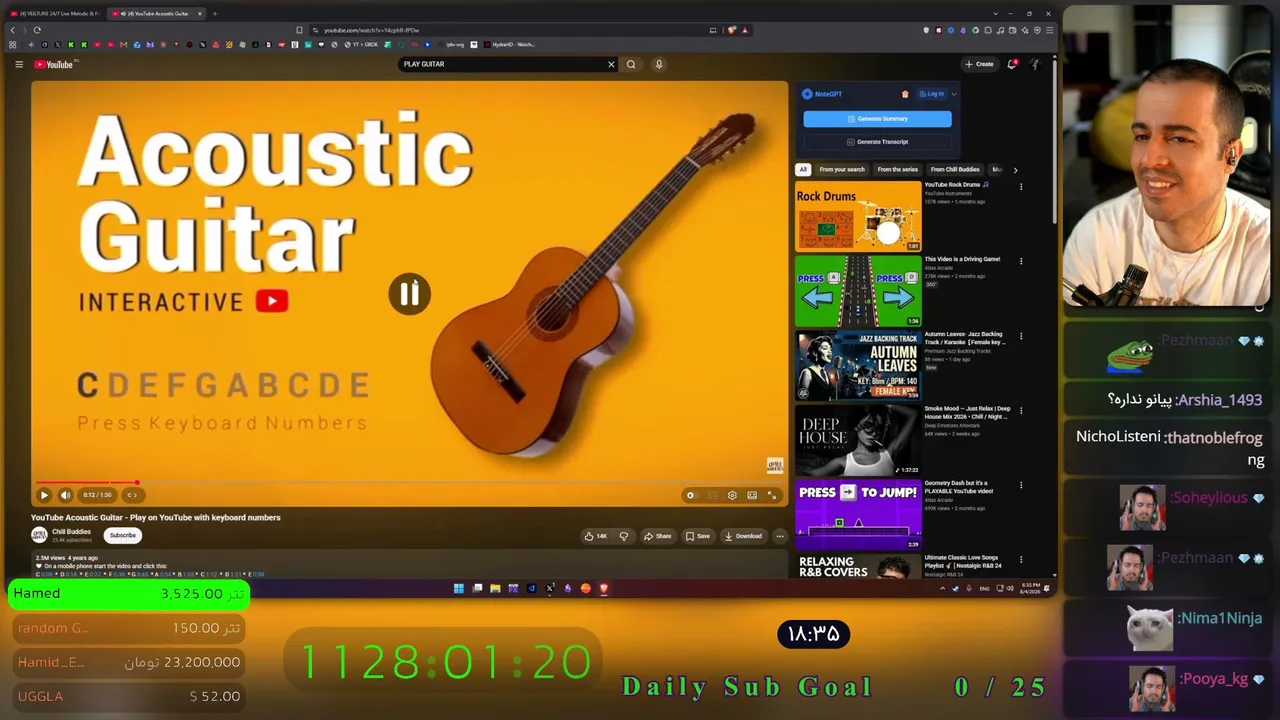Open the YouTube account avatar menu
The width and height of the screenshot is (1280, 720).
pyautogui.click(x=1035, y=64)
